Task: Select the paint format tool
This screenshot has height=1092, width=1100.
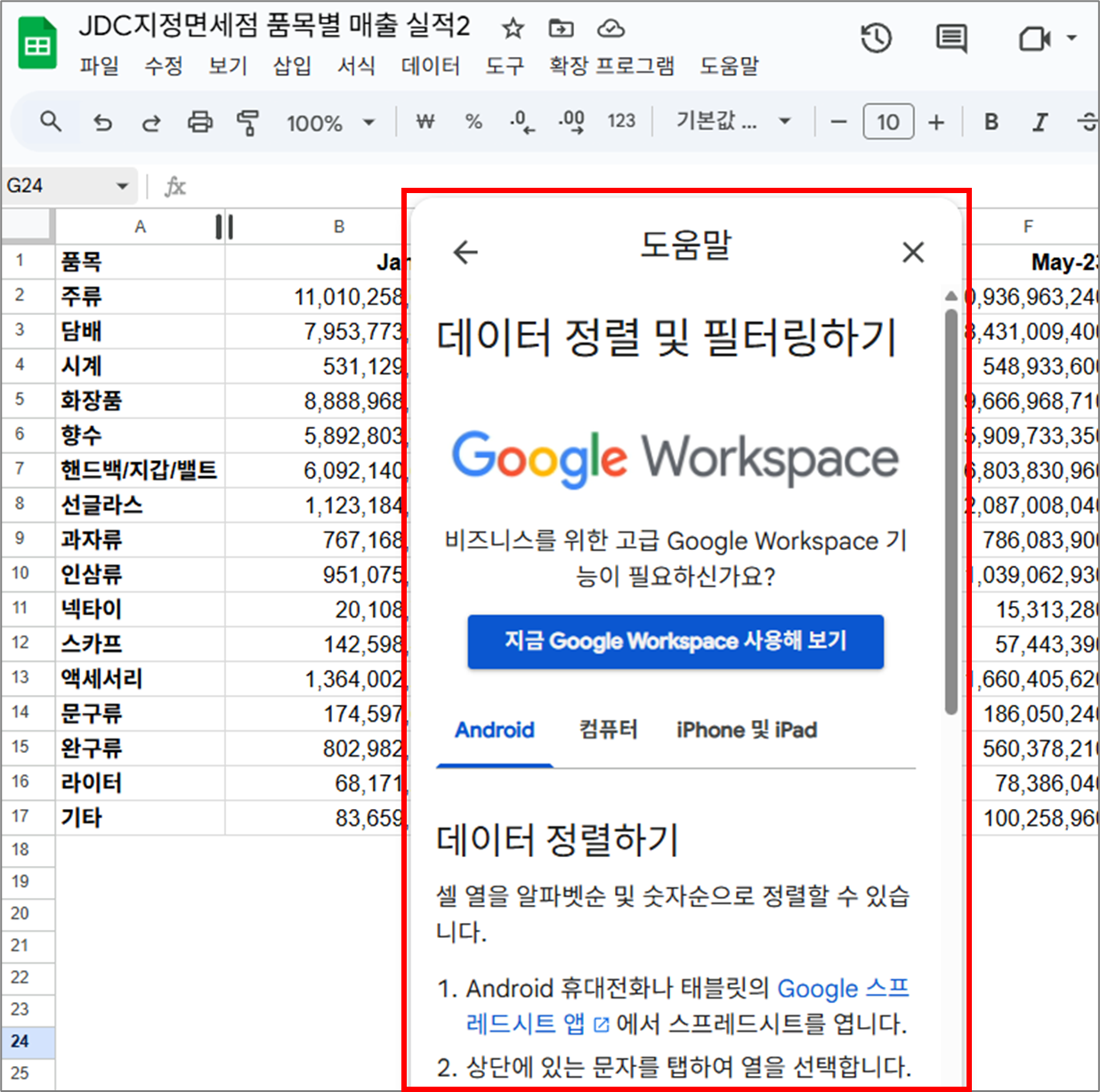Action: point(248,122)
